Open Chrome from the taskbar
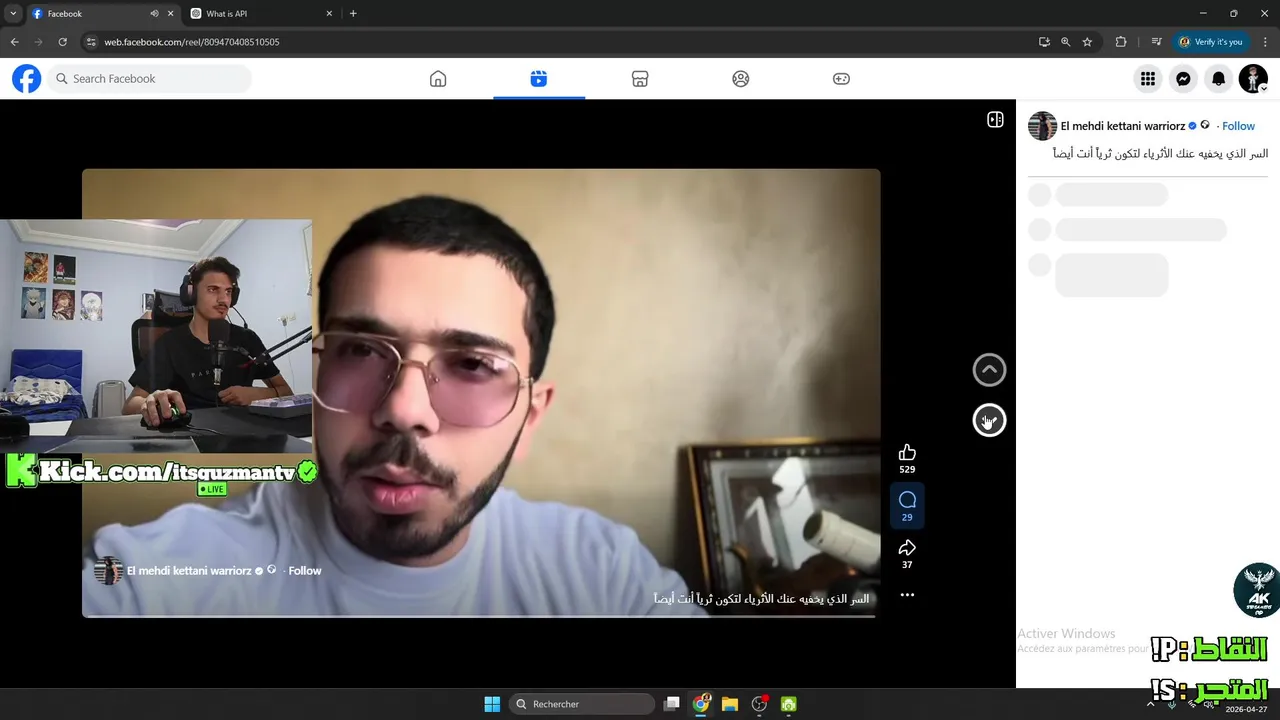1280x720 pixels. [702, 704]
